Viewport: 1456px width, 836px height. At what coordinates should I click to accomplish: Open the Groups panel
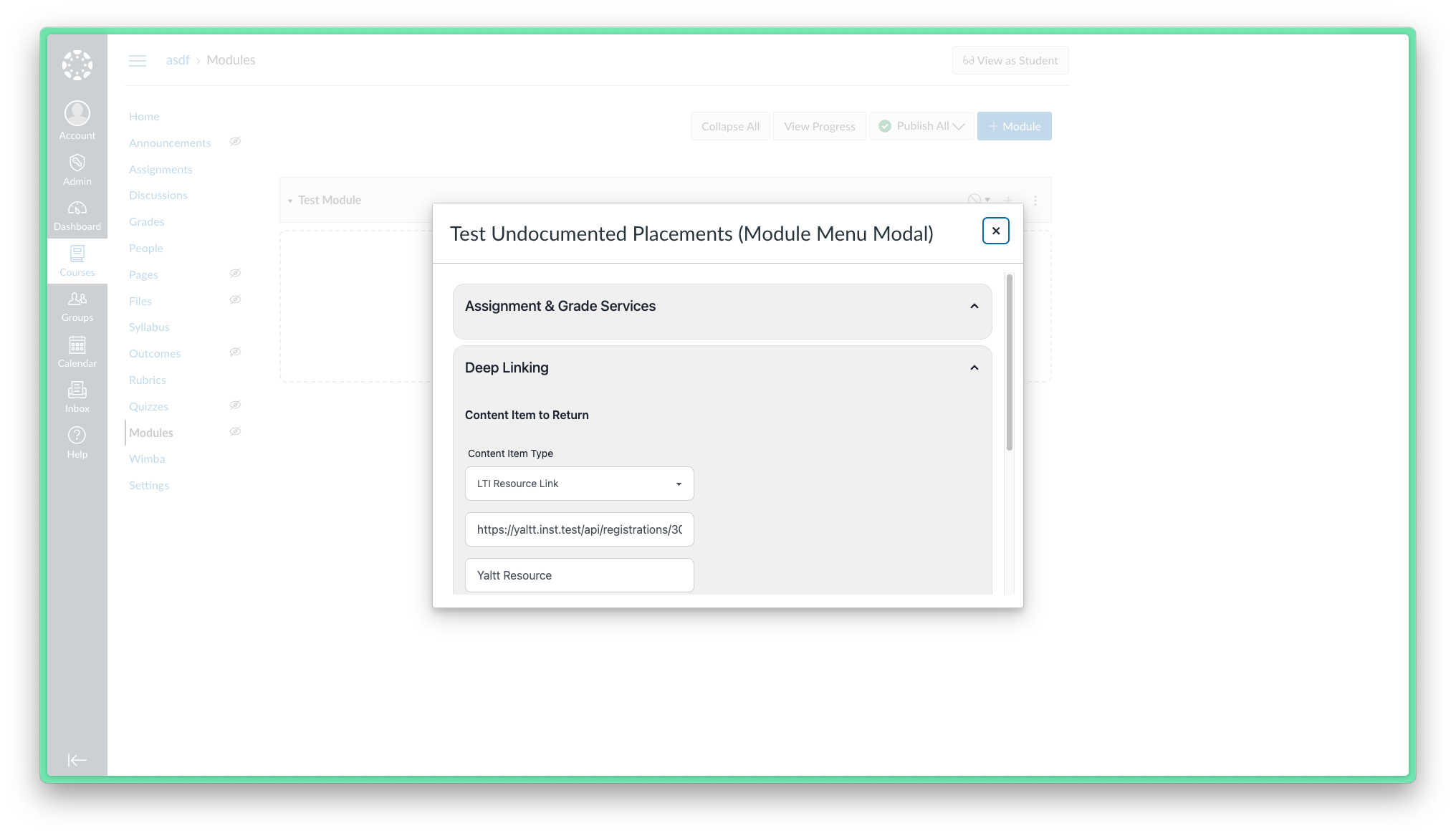(x=77, y=307)
